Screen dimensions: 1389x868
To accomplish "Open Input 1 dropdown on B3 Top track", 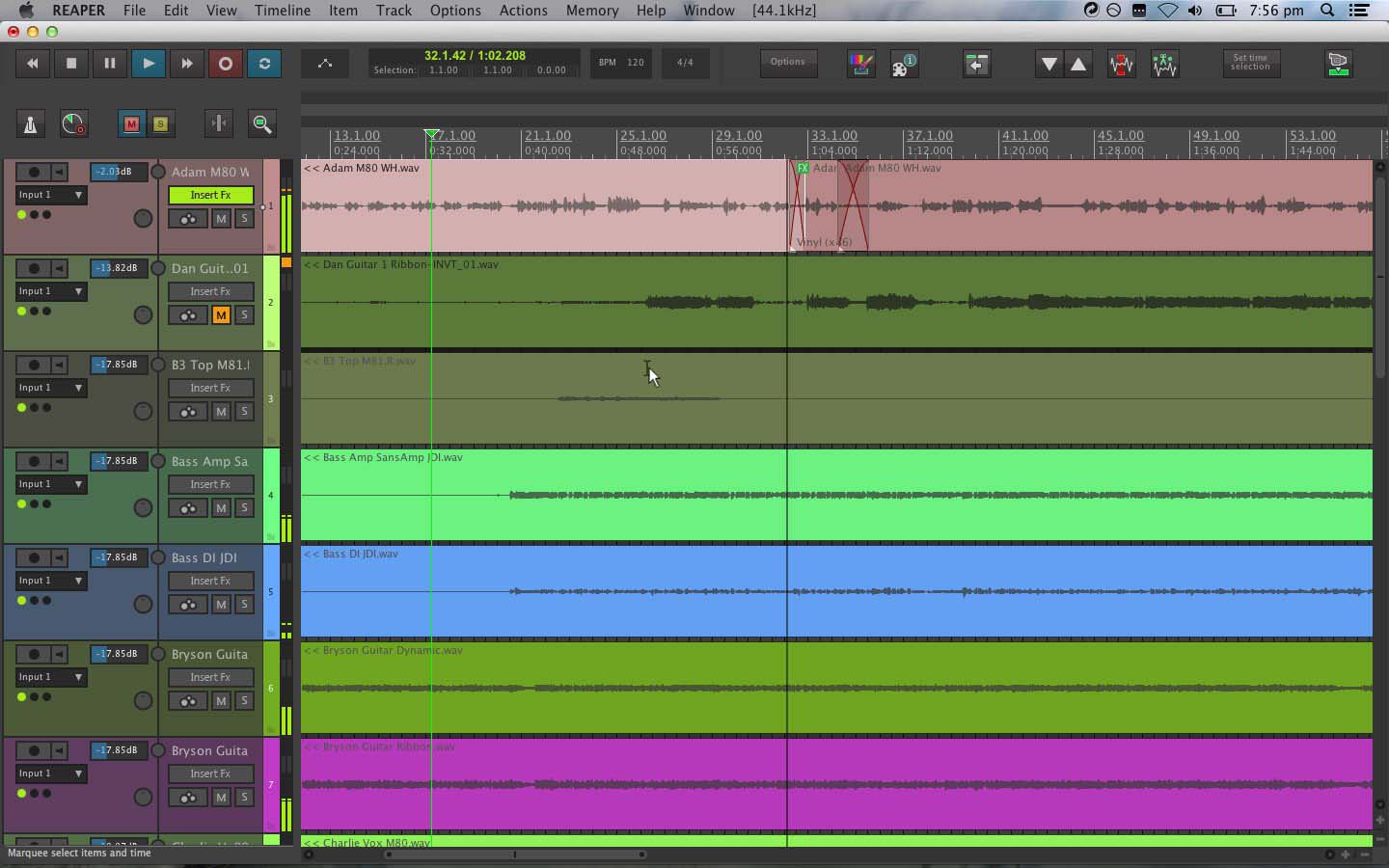I will [x=51, y=388].
